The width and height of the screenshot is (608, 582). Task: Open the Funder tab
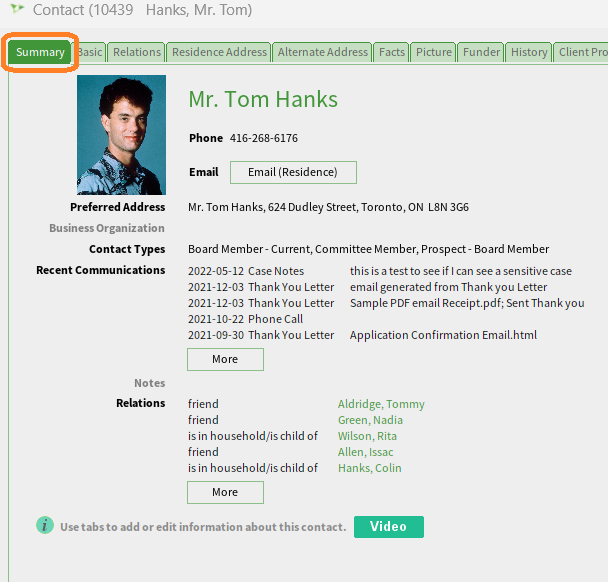[481, 52]
